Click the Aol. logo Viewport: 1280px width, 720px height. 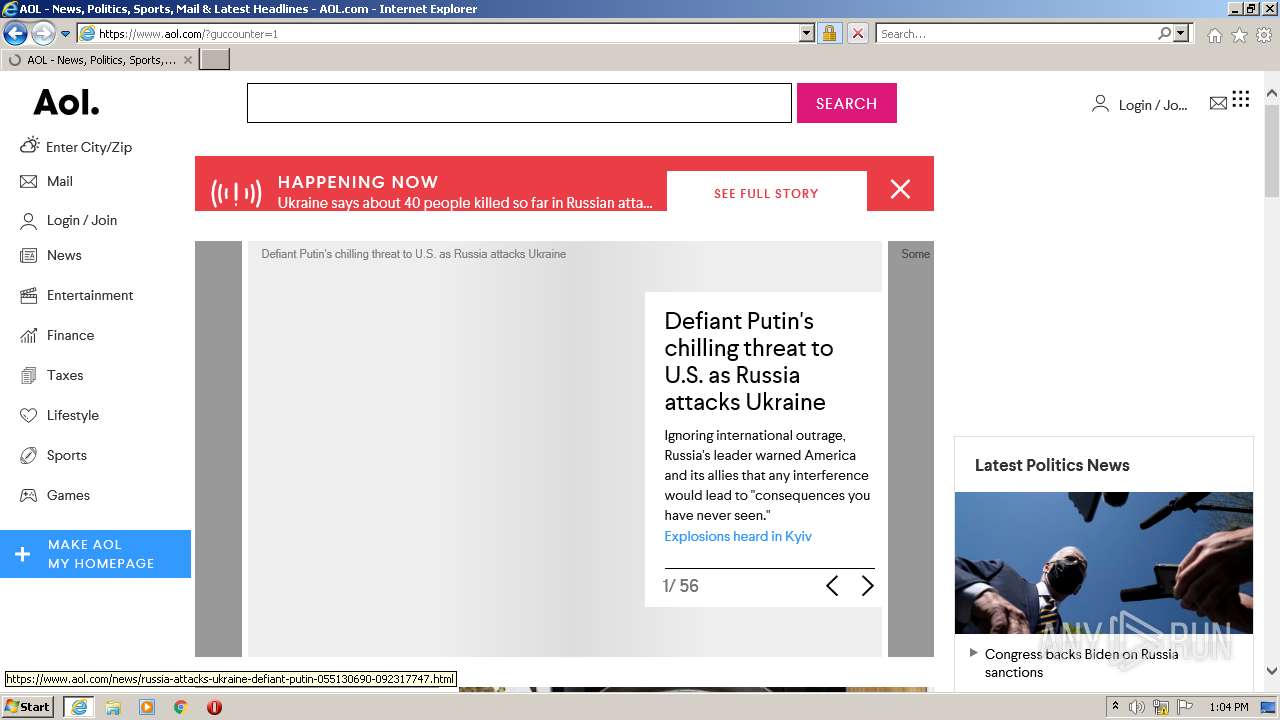pos(66,103)
